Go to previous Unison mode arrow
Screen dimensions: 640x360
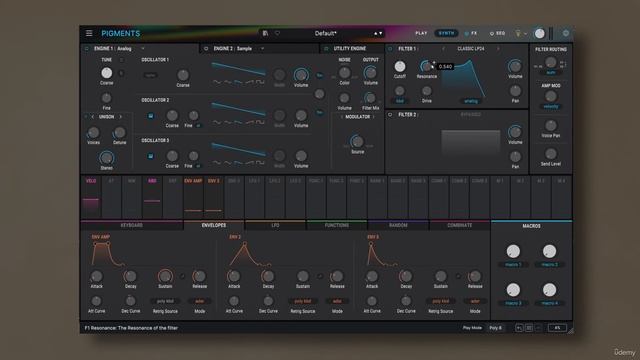pos(93,117)
